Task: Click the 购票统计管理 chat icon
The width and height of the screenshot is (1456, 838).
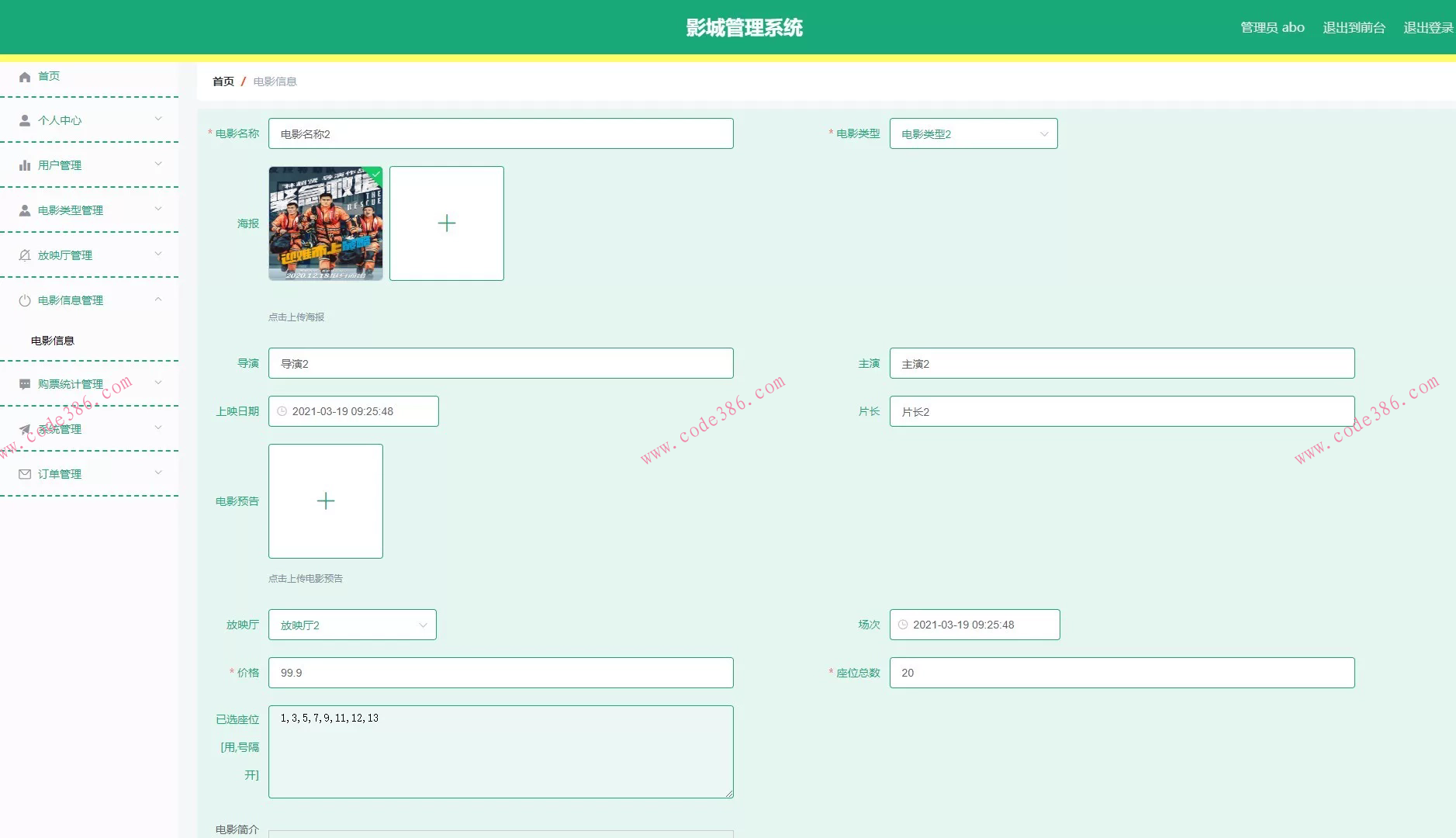Action: click(25, 385)
